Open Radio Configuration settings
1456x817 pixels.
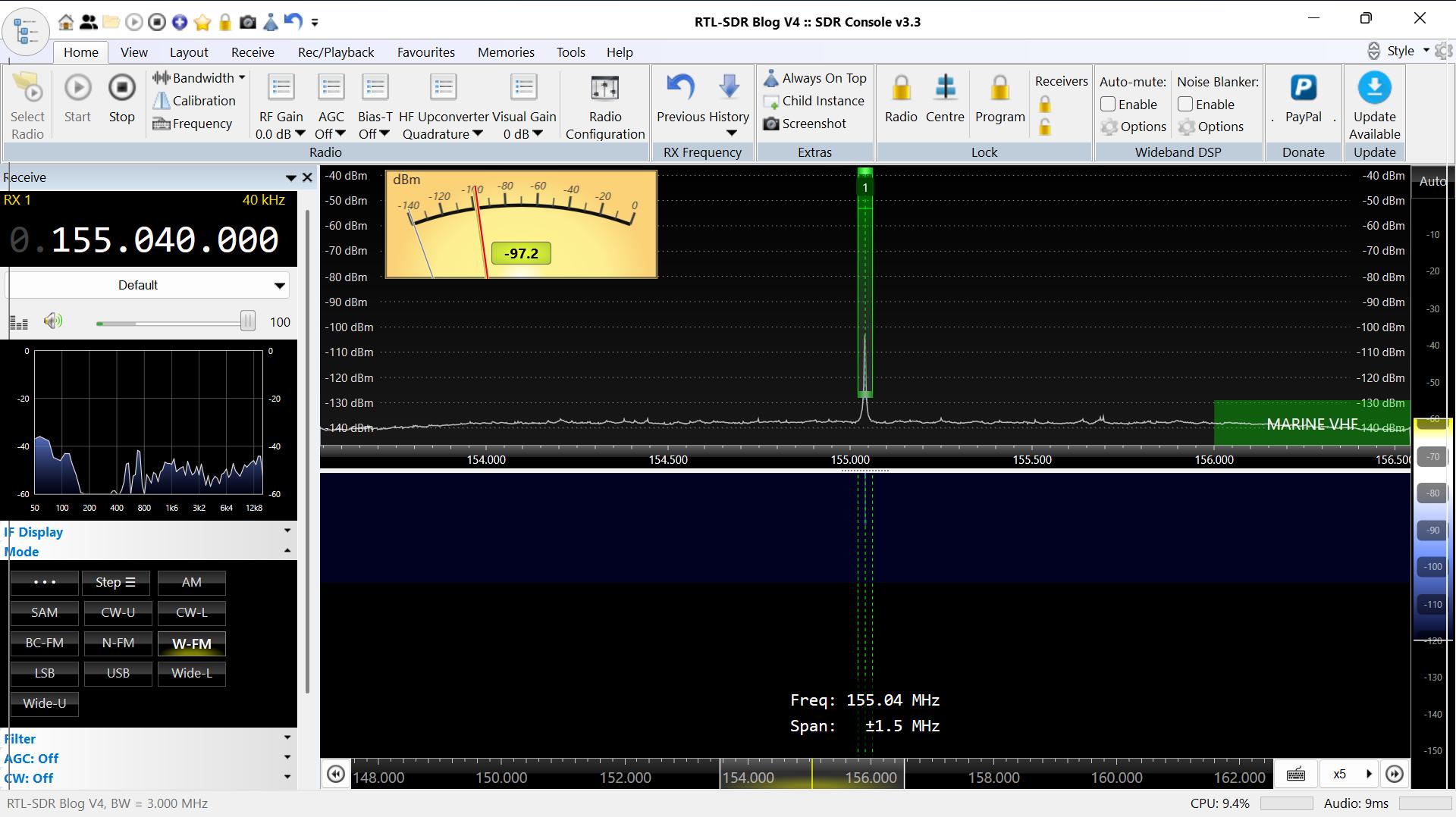click(x=604, y=89)
